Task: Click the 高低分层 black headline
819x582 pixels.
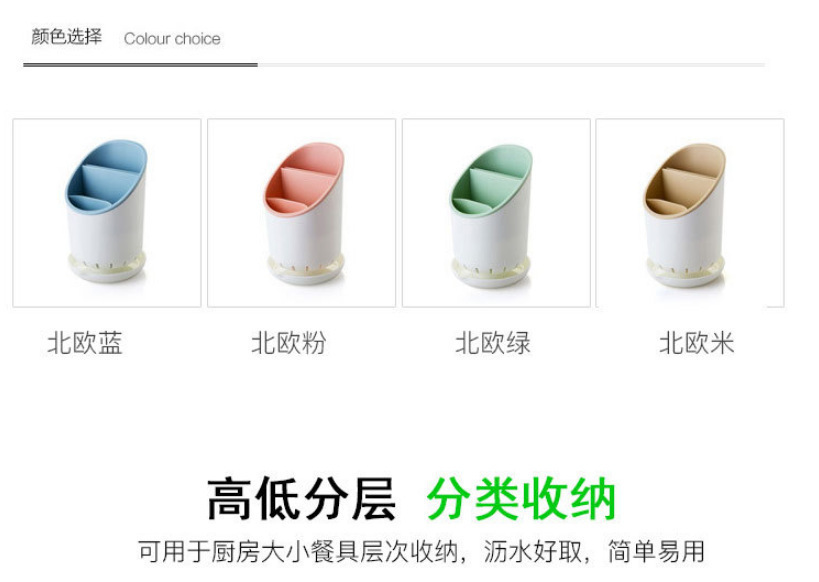Action: point(301,498)
